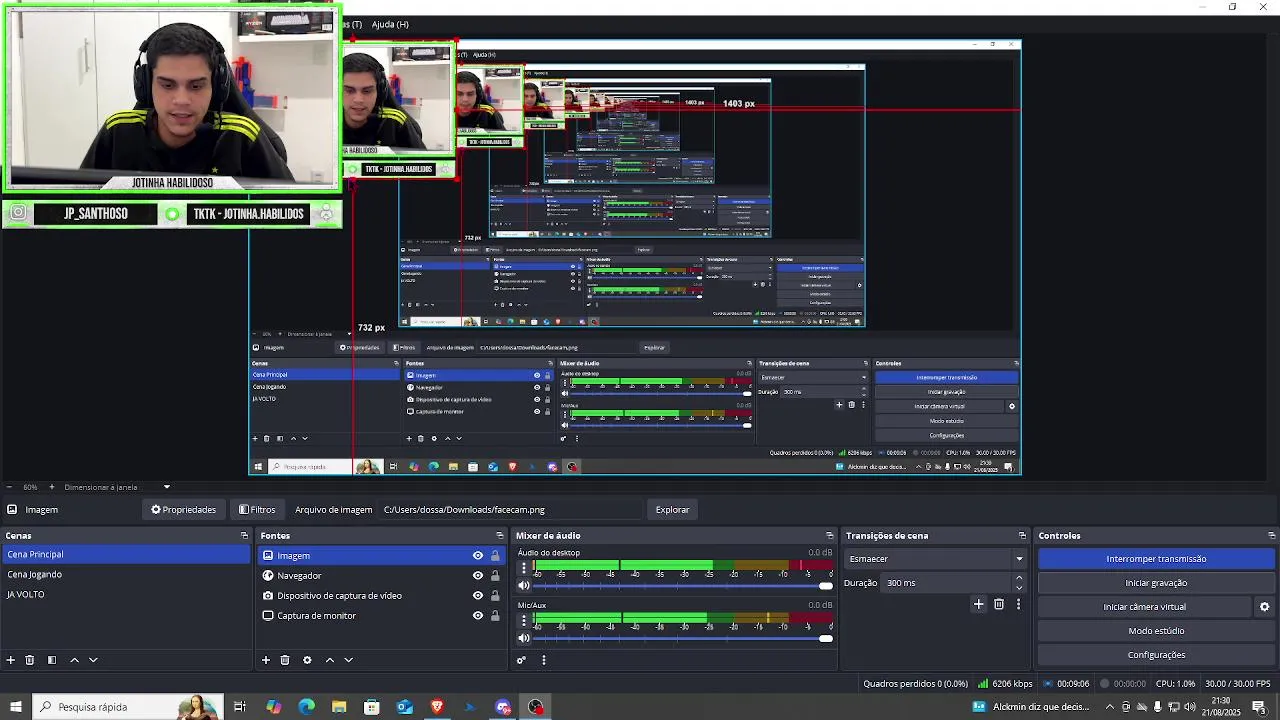Remove selected scene using the trash icon
Screen dimensions: 1280x720
30,660
